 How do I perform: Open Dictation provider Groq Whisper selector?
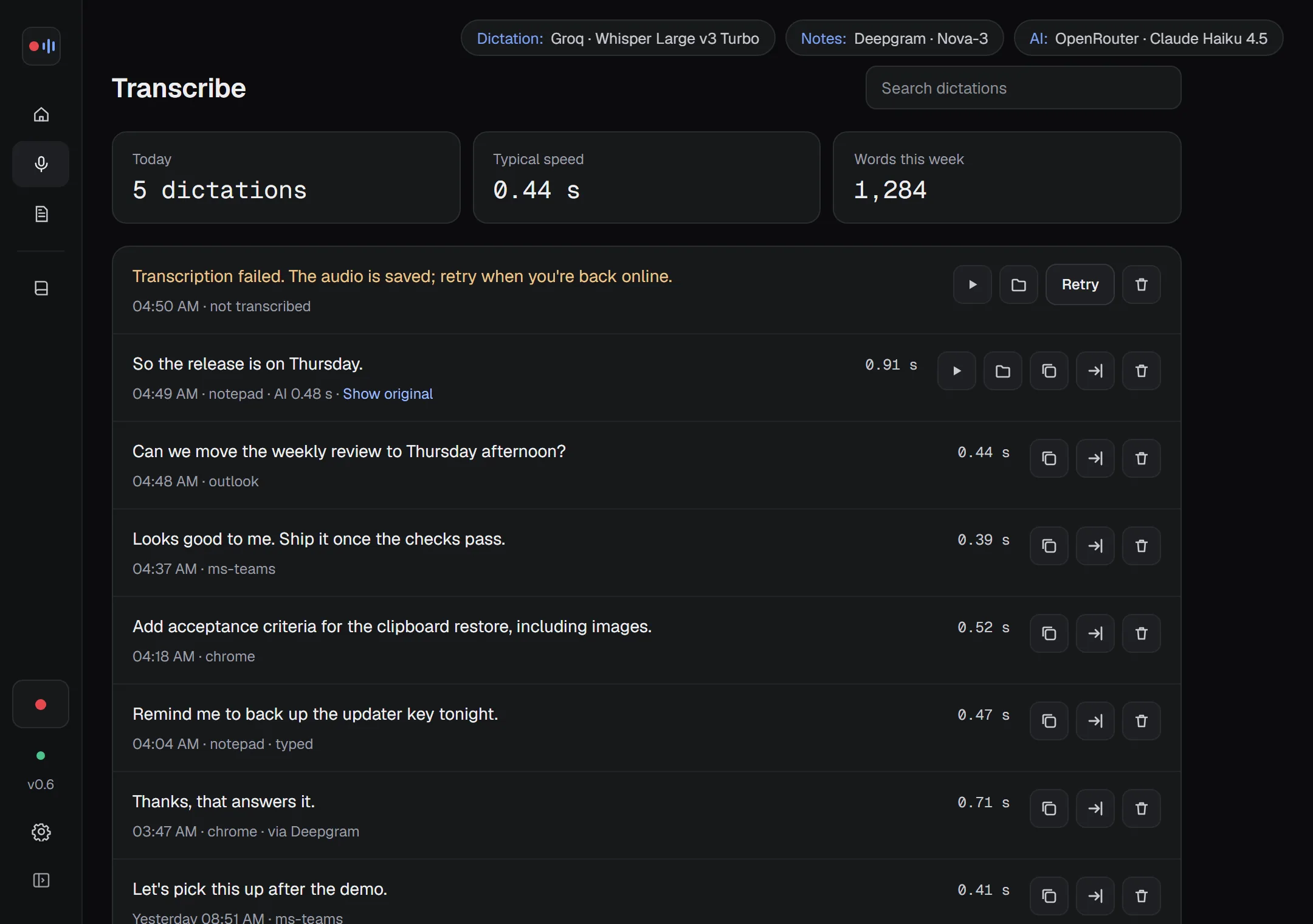pos(618,38)
